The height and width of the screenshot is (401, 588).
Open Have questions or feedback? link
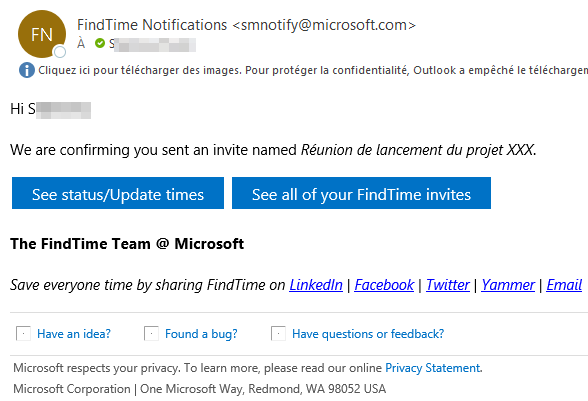368,333
